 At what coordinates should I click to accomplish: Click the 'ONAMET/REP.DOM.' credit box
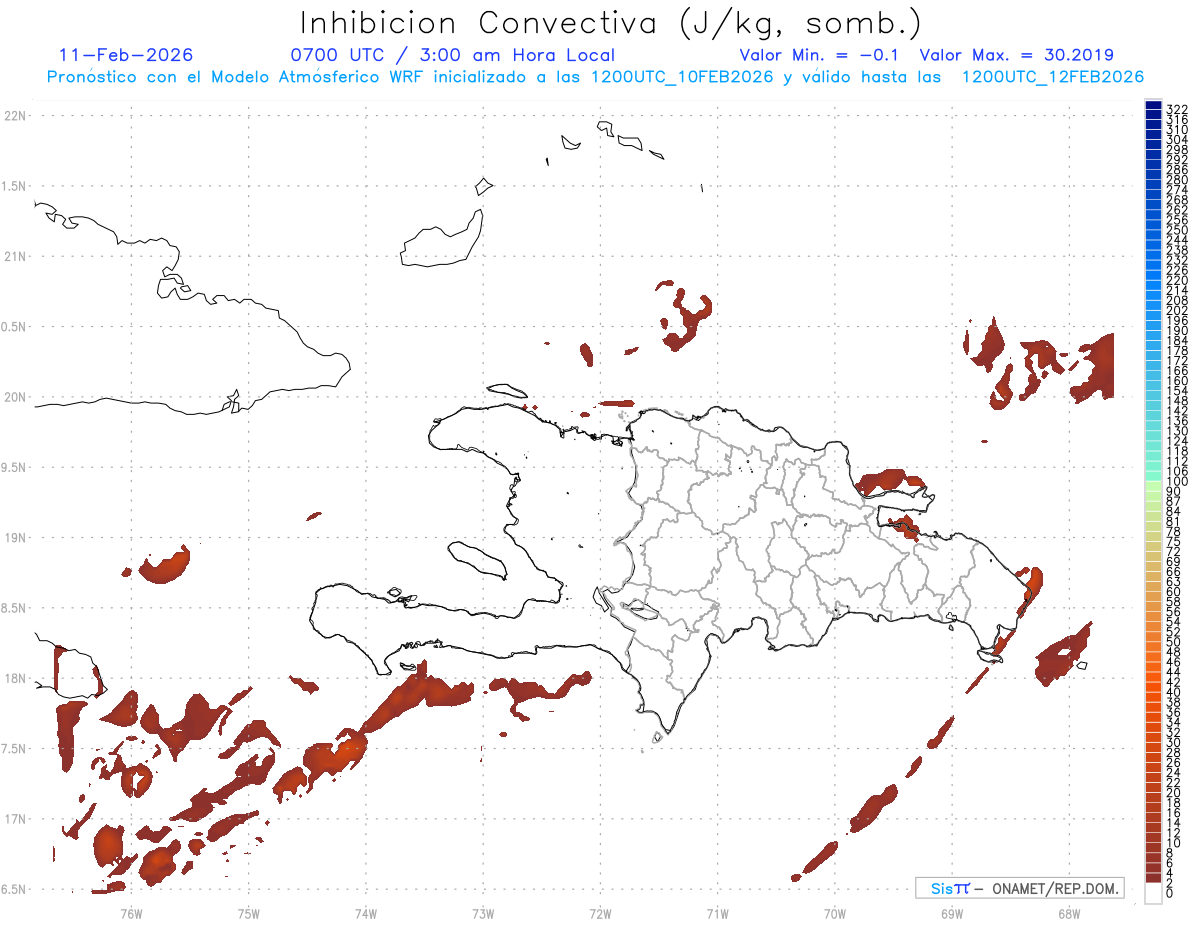tap(1020, 888)
